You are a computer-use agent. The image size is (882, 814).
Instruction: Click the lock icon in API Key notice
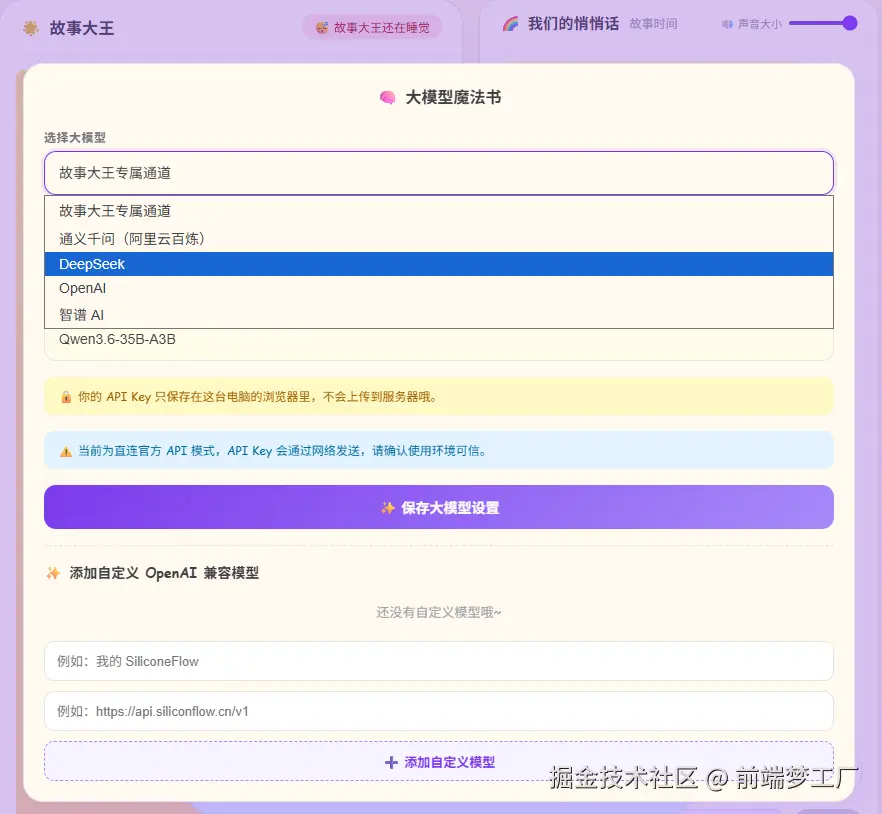click(x=66, y=397)
